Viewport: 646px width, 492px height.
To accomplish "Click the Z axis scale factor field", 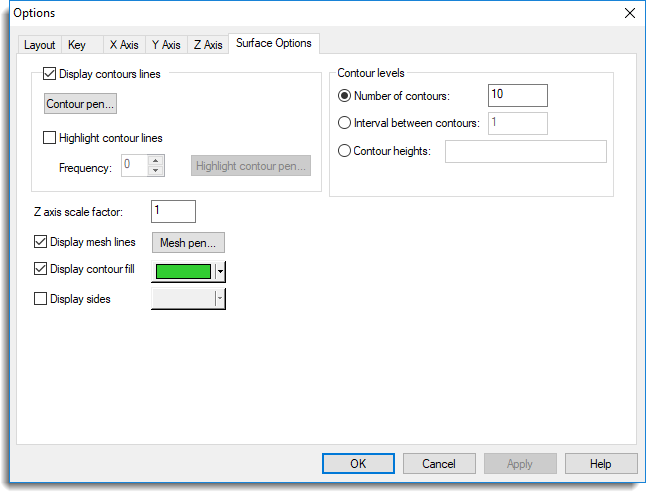I will point(173,211).
